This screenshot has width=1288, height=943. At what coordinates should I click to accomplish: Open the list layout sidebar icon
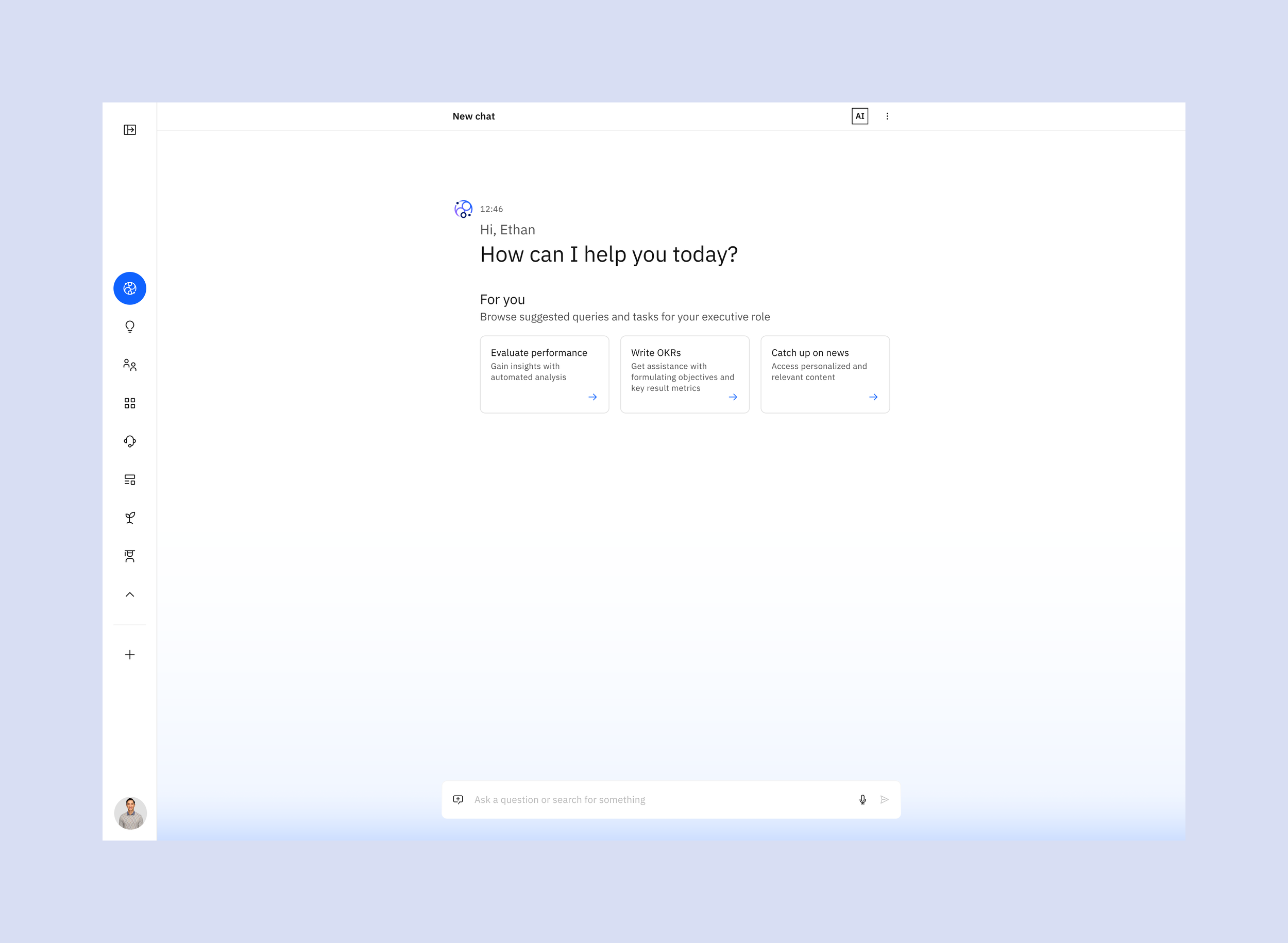pos(130,479)
